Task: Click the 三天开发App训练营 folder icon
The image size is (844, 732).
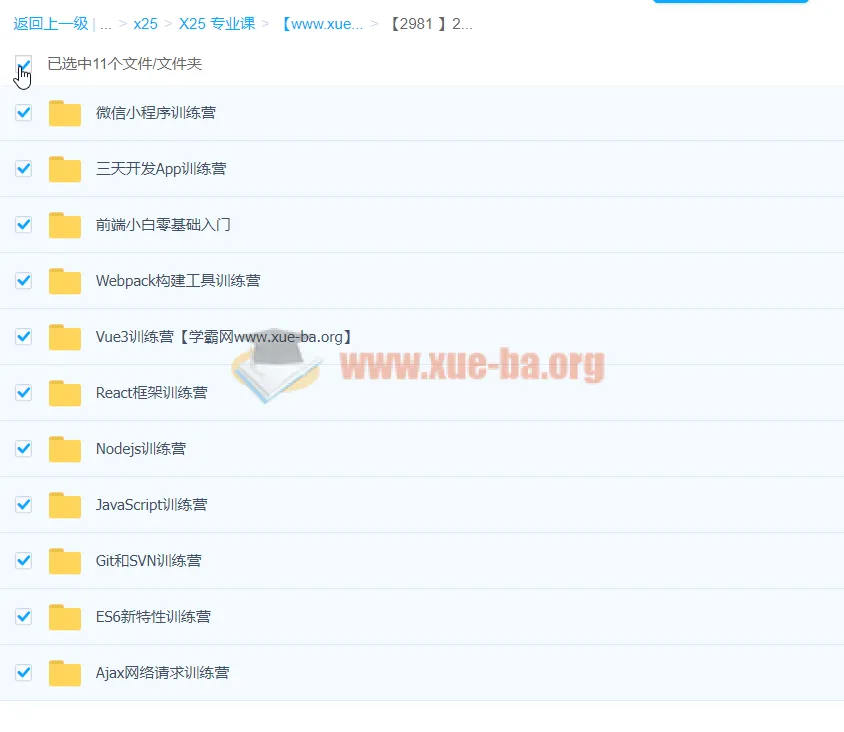Action: pyautogui.click(x=65, y=169)
